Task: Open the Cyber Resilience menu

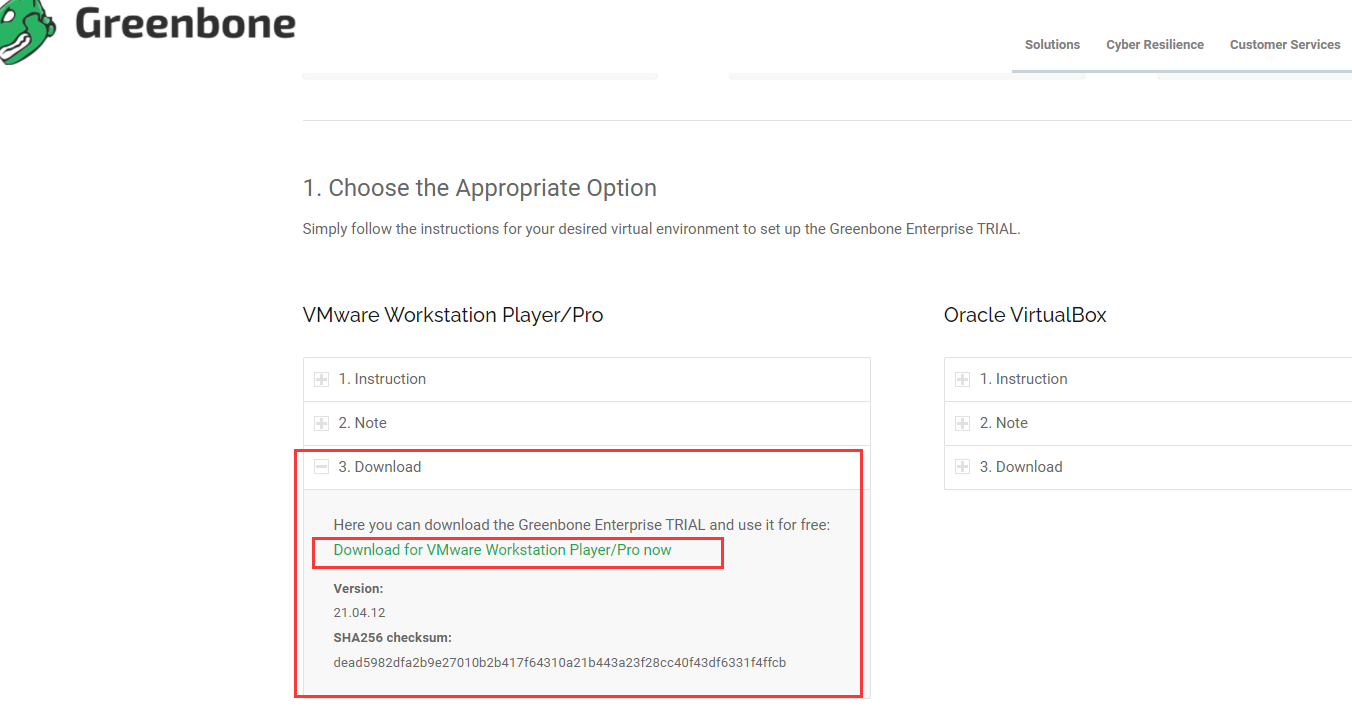Action: (1155, 45)
